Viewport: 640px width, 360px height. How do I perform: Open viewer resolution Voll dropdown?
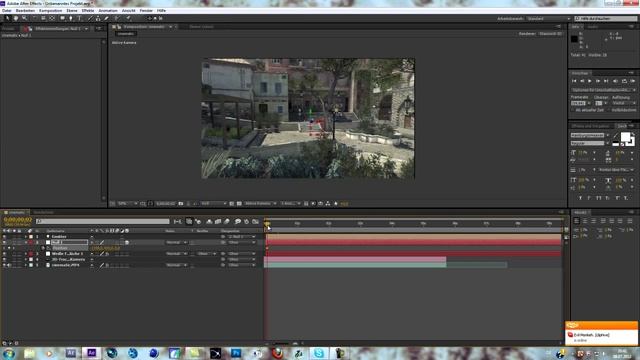pos(213,203)
